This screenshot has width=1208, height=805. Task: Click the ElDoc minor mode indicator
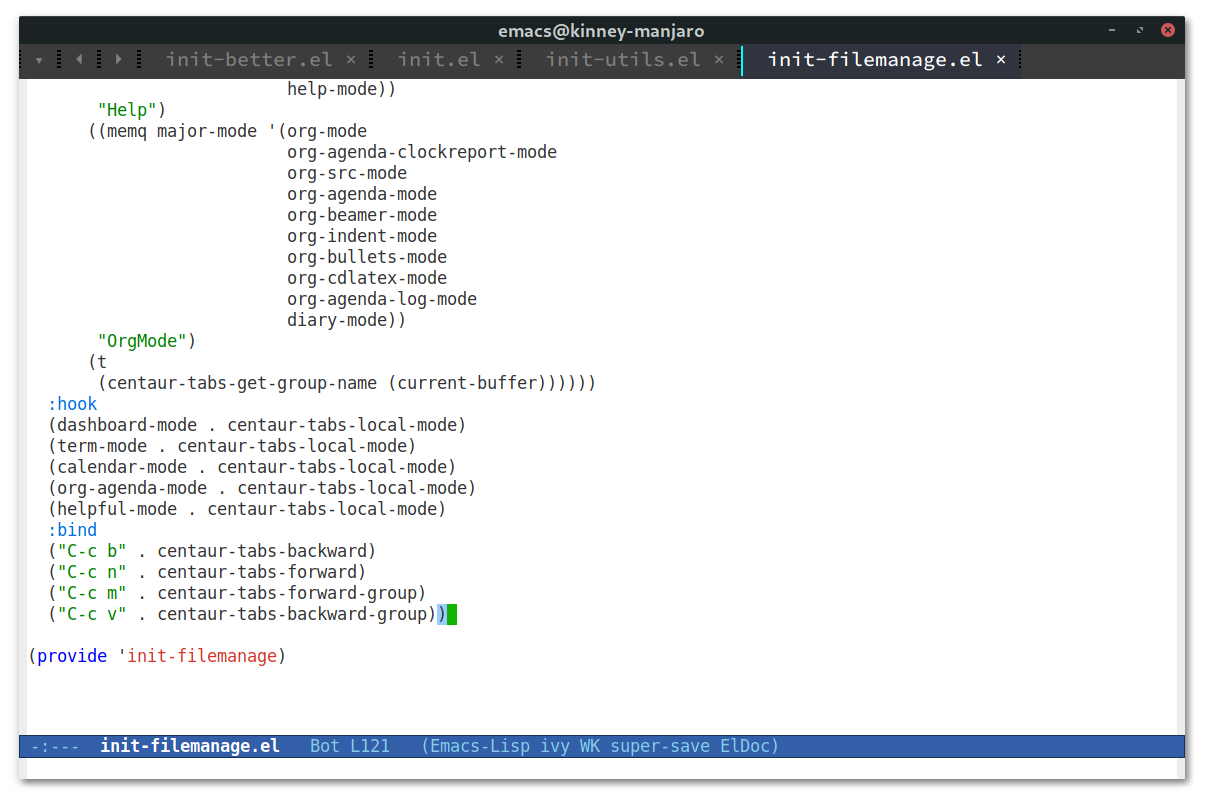point(744,746)
